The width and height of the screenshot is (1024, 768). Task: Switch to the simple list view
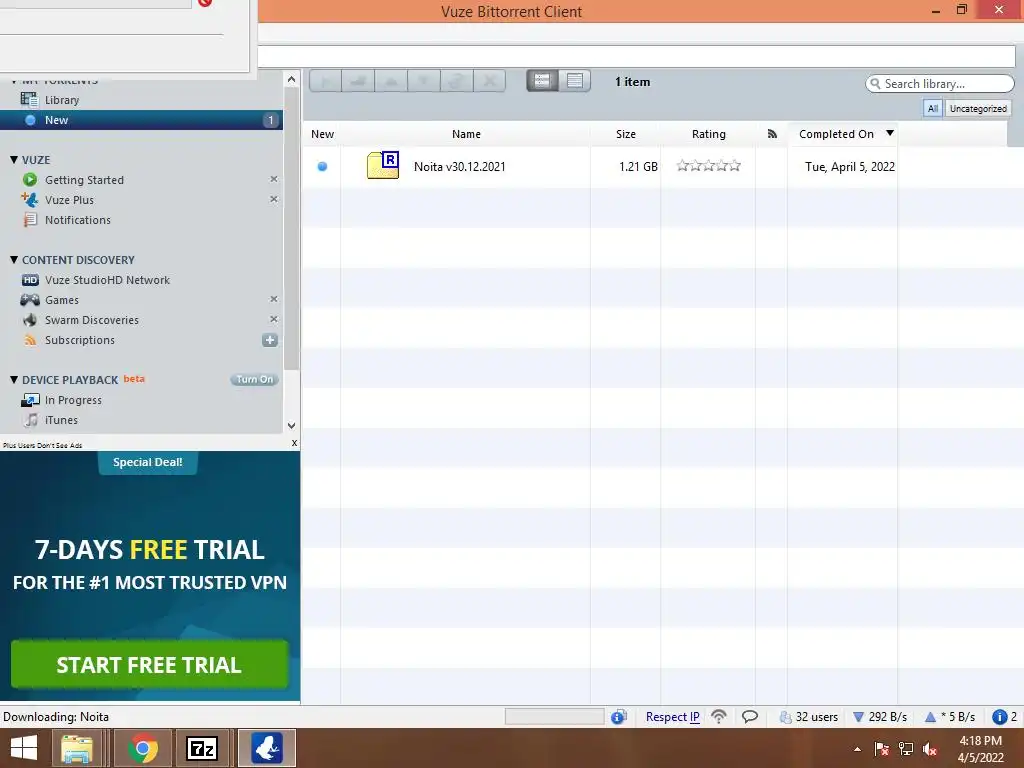coord(575,81)
